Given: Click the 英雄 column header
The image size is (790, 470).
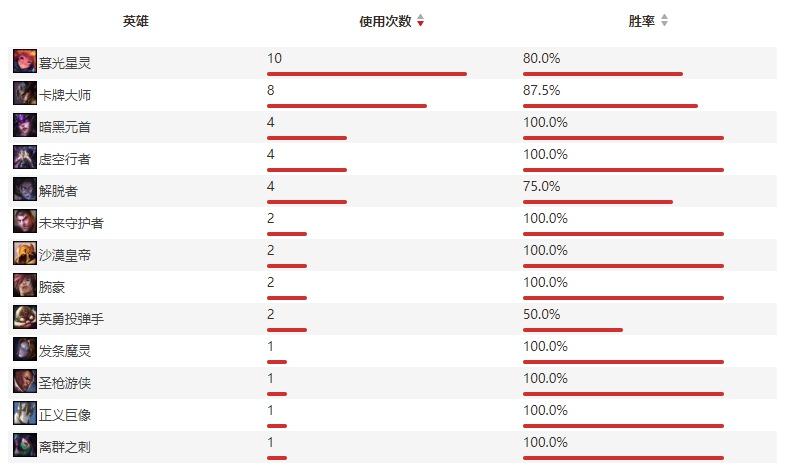Looking at the screenshot, I should click(136, 21).
